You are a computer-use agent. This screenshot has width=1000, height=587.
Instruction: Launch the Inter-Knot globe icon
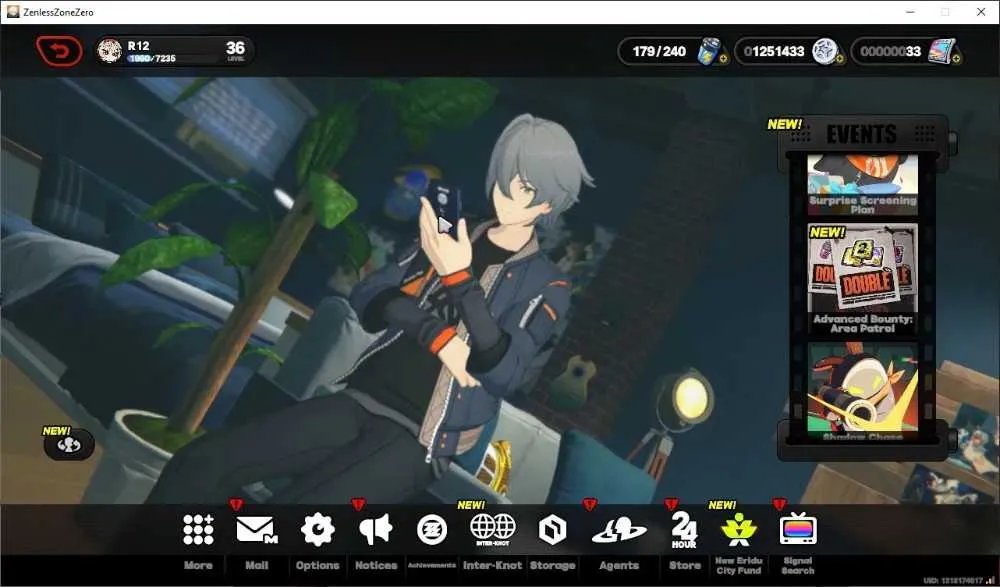(x=492, y=530)
